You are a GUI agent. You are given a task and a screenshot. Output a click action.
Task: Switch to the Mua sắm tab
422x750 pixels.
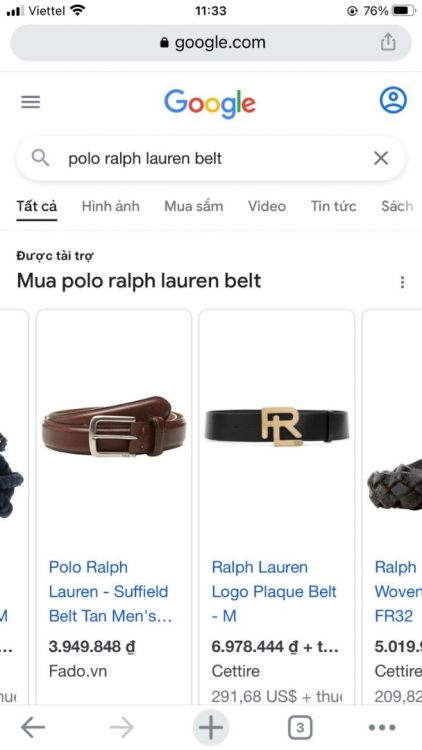click(x=194, y=206)
